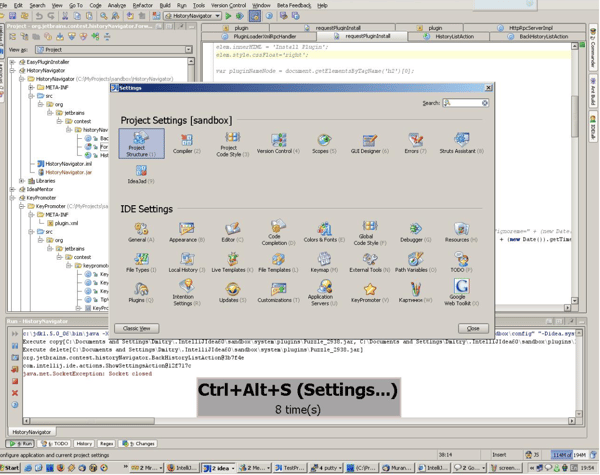Open the Beta Feedback menu
Image resolution: width=600 pixels, height=475 pixels.
[x=294, y=5]
